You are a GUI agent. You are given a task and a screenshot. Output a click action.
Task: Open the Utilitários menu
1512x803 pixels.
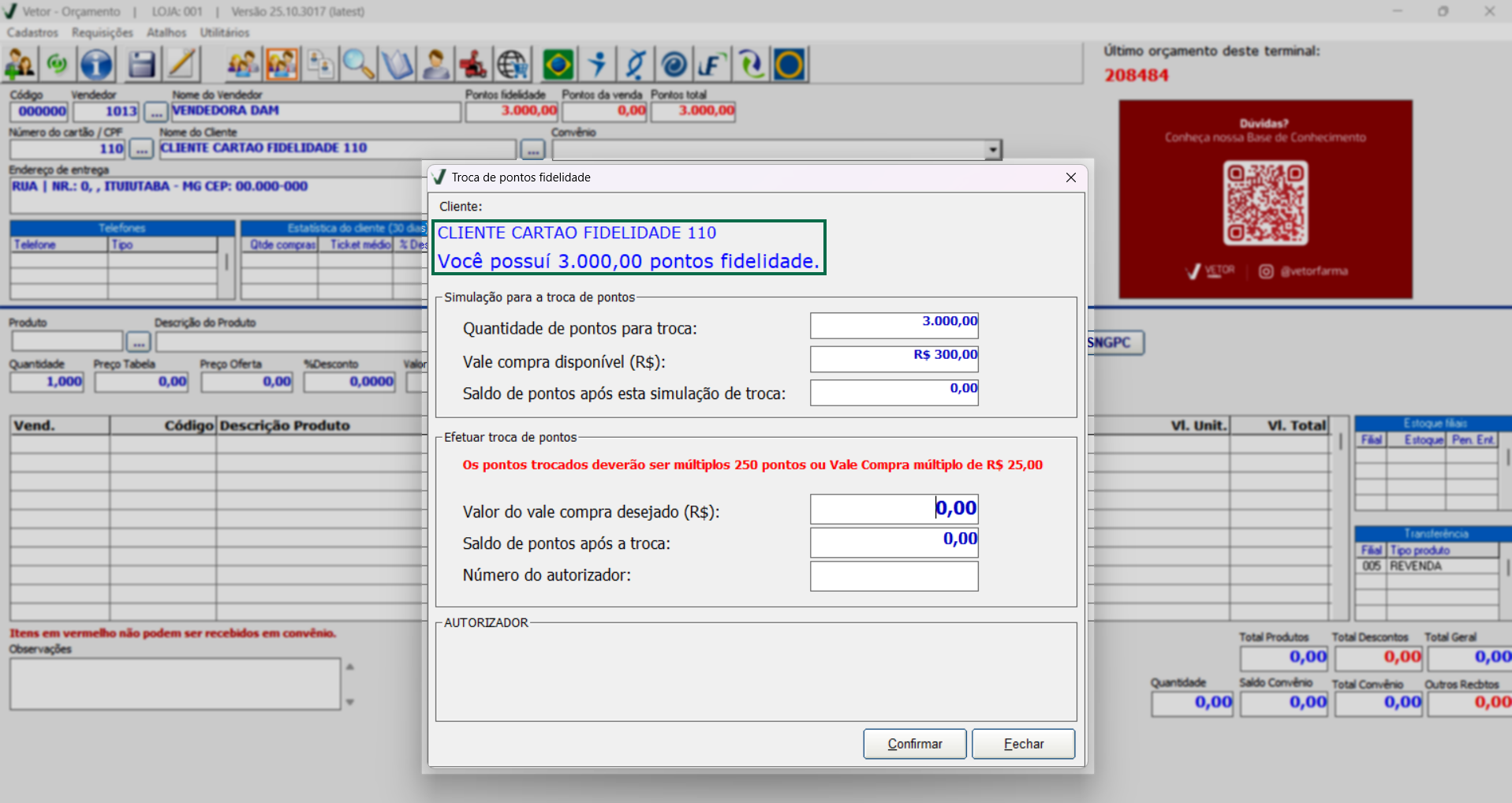pos(224,32)
